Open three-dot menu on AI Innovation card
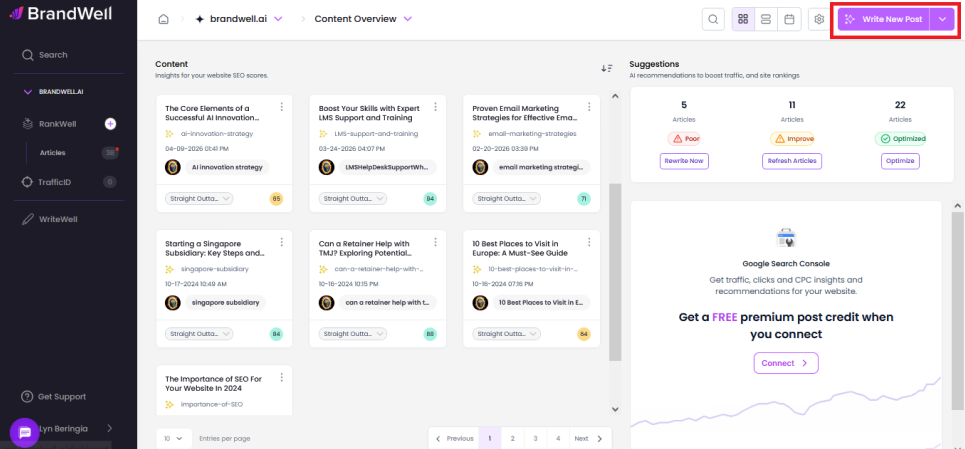 click(282, 107)
